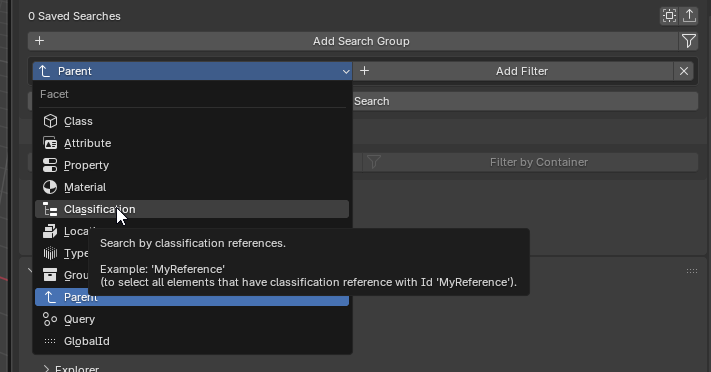Remove the filter group with X
Viewport: 711px width, 372px height.
click(684, 71)
